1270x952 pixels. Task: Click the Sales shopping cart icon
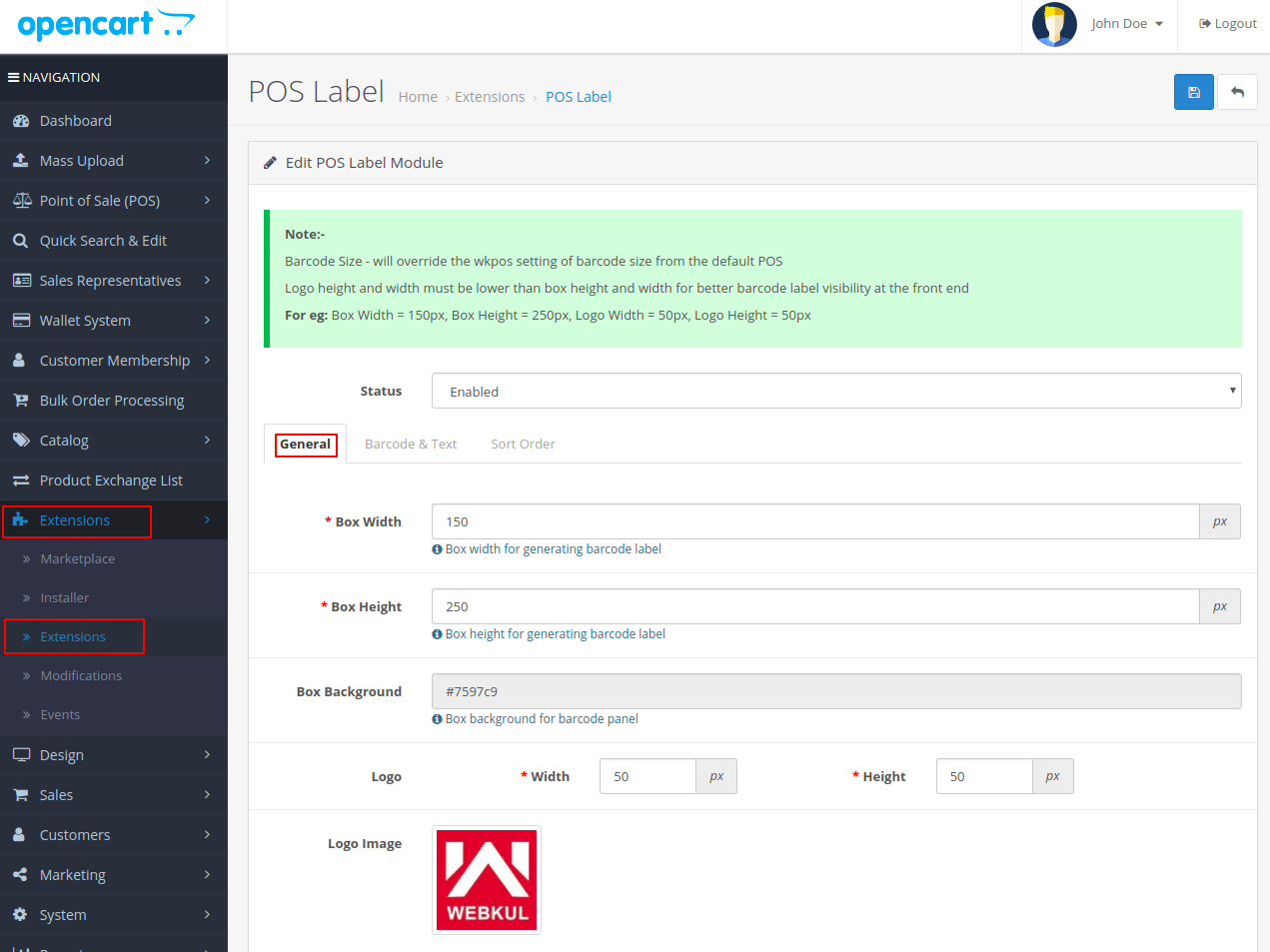(21, 794)
